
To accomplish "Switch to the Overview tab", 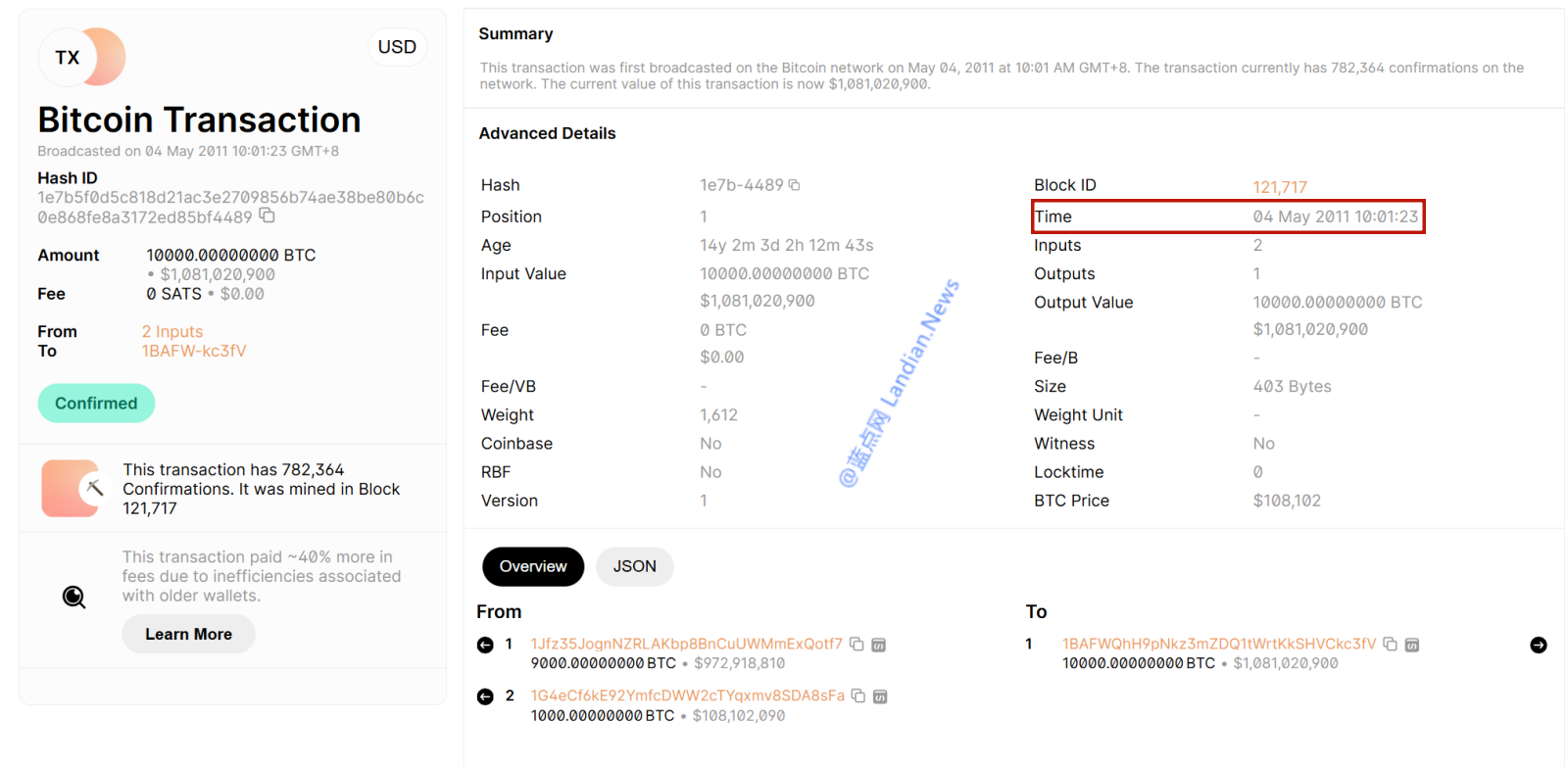I will tap(533, 566).
